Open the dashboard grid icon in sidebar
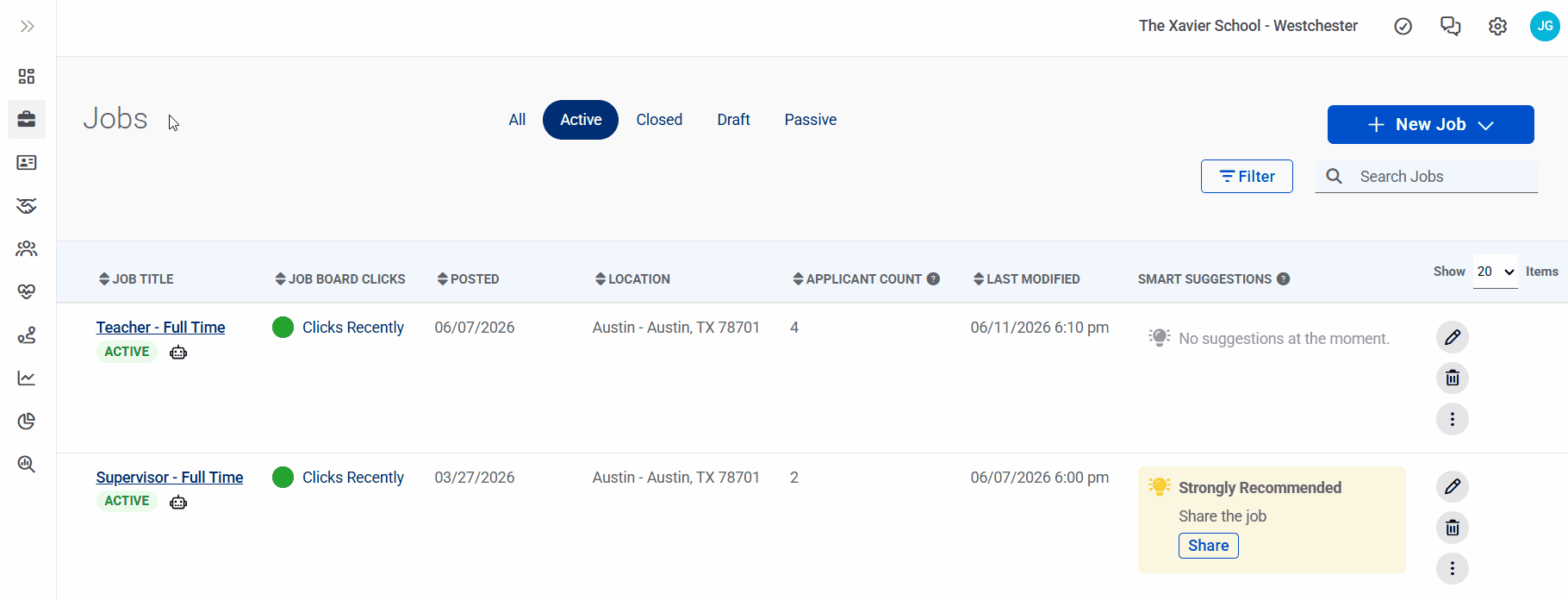Screen dimensions: 1568x600 point(27,77)
